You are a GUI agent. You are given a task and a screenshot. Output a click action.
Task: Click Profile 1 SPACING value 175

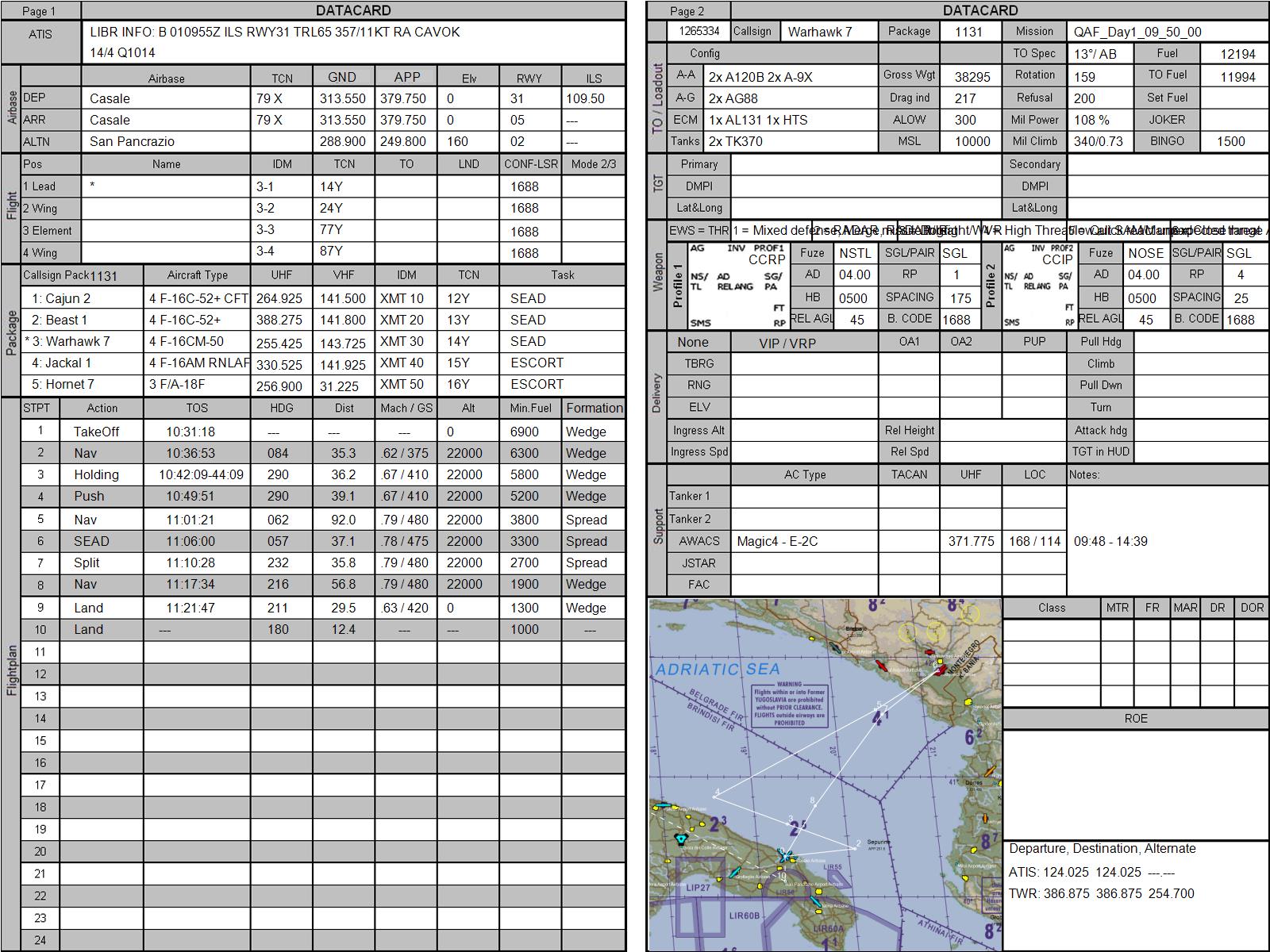click(960, 298)
